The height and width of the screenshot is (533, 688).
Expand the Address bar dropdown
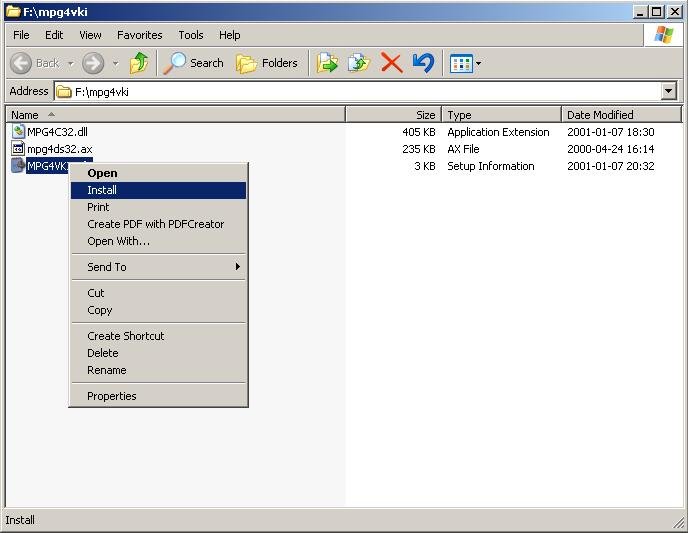coord(668,91)
